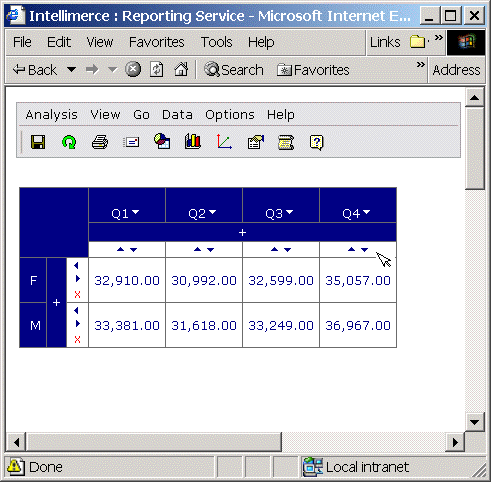Open the Back button history dropdown
Viewport: 491px width, 482px height.
tap(71, 70)
